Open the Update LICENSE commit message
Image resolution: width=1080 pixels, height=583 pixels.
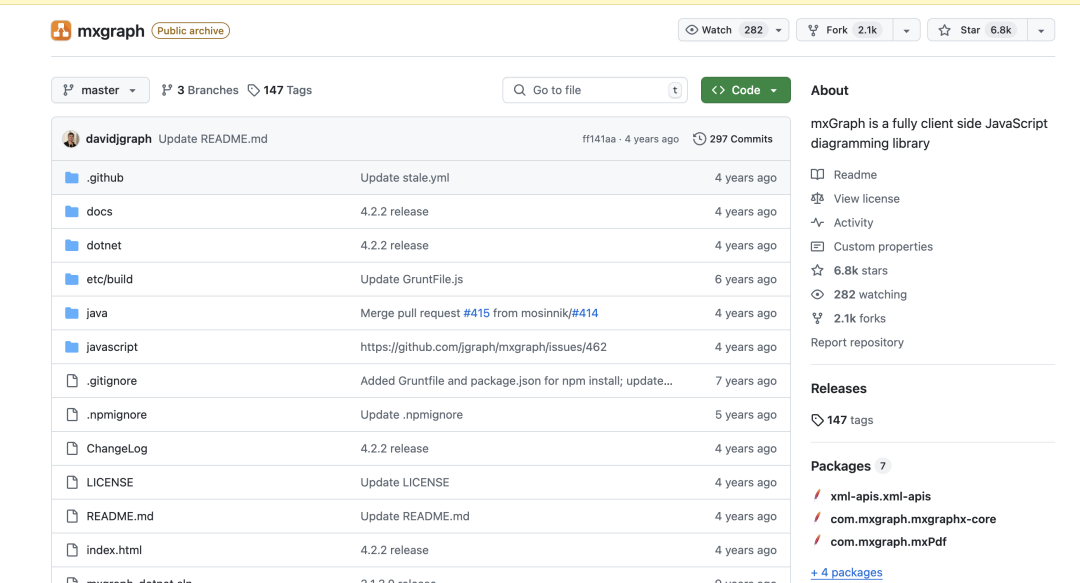point(405,482)
